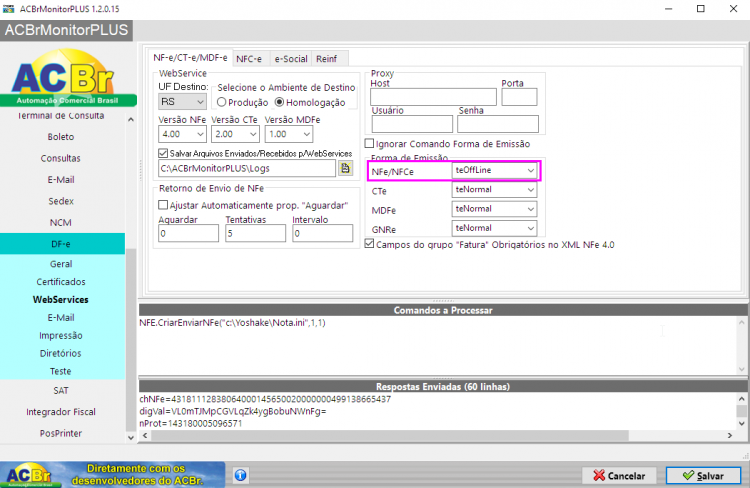
Task: Click the folder browse icon beside Logs path
Action: click(345, 168)
